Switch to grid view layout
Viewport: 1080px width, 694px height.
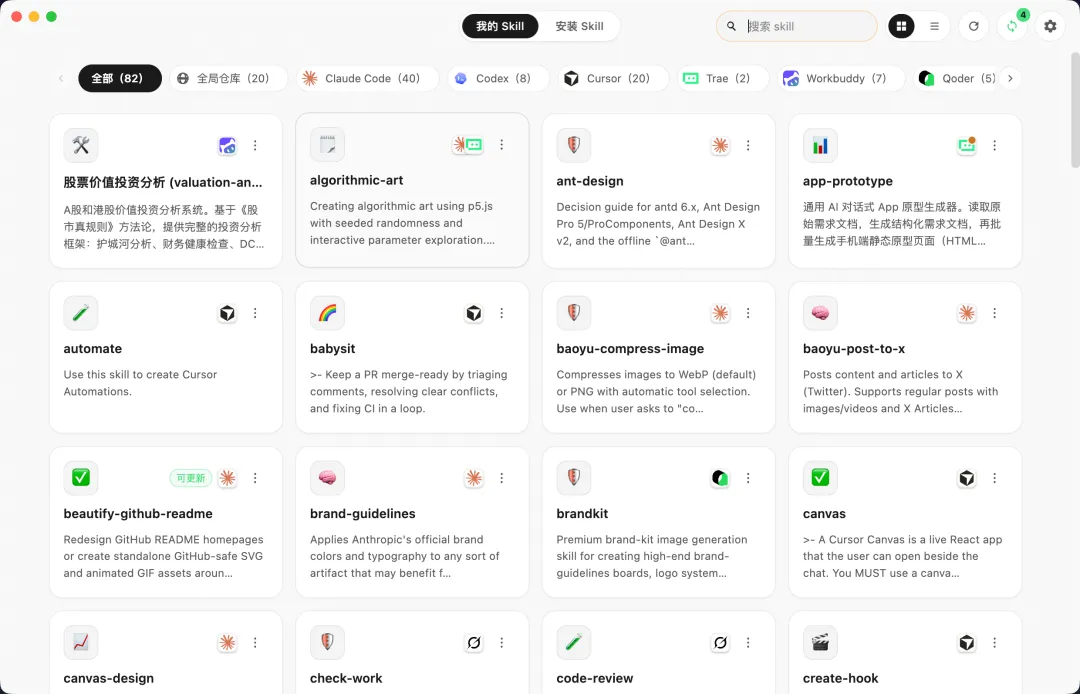click(901, 26)
